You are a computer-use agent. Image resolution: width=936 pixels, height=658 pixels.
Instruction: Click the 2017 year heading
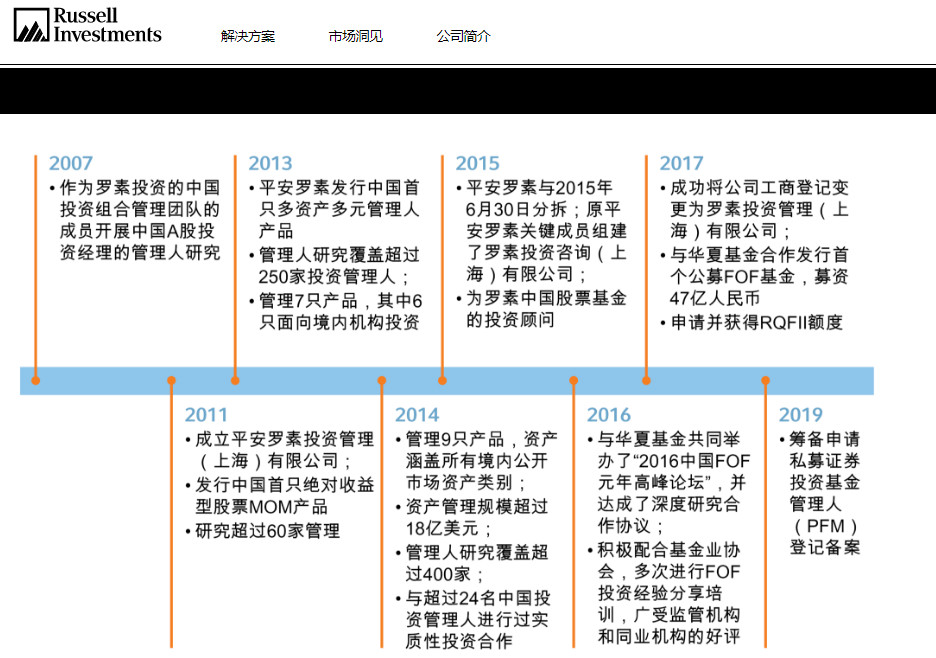(681, 163)
